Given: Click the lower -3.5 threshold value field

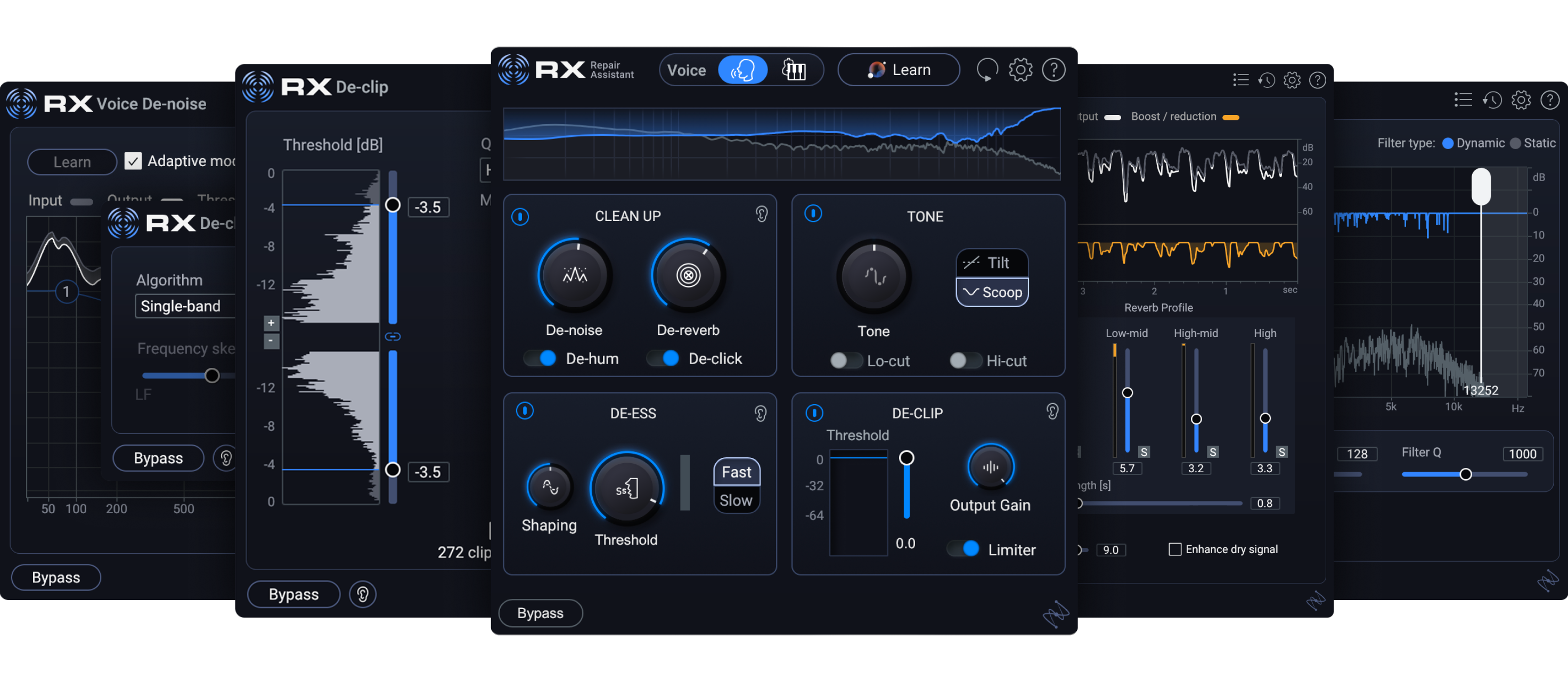Looking at the screenshot, I should point(429,472).
